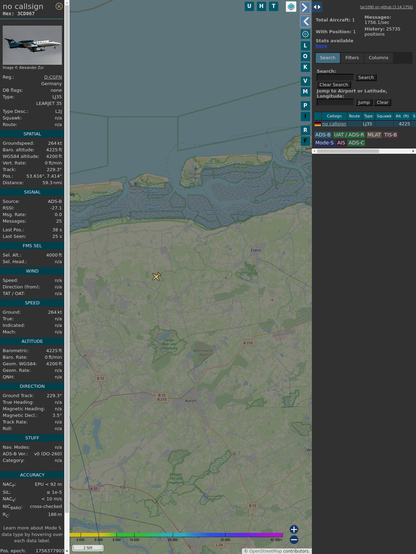The width and height of the screenshot is (416, 554).
Task: Click the I map button
Action: click(x=305, y=116)
